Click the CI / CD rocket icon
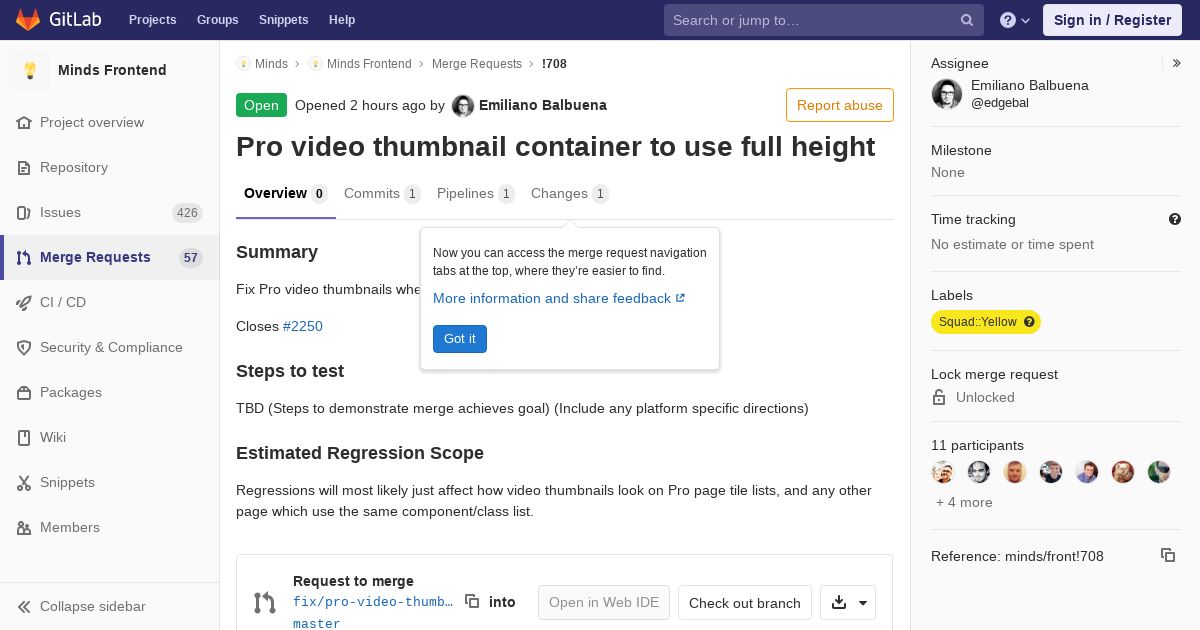 24,302
